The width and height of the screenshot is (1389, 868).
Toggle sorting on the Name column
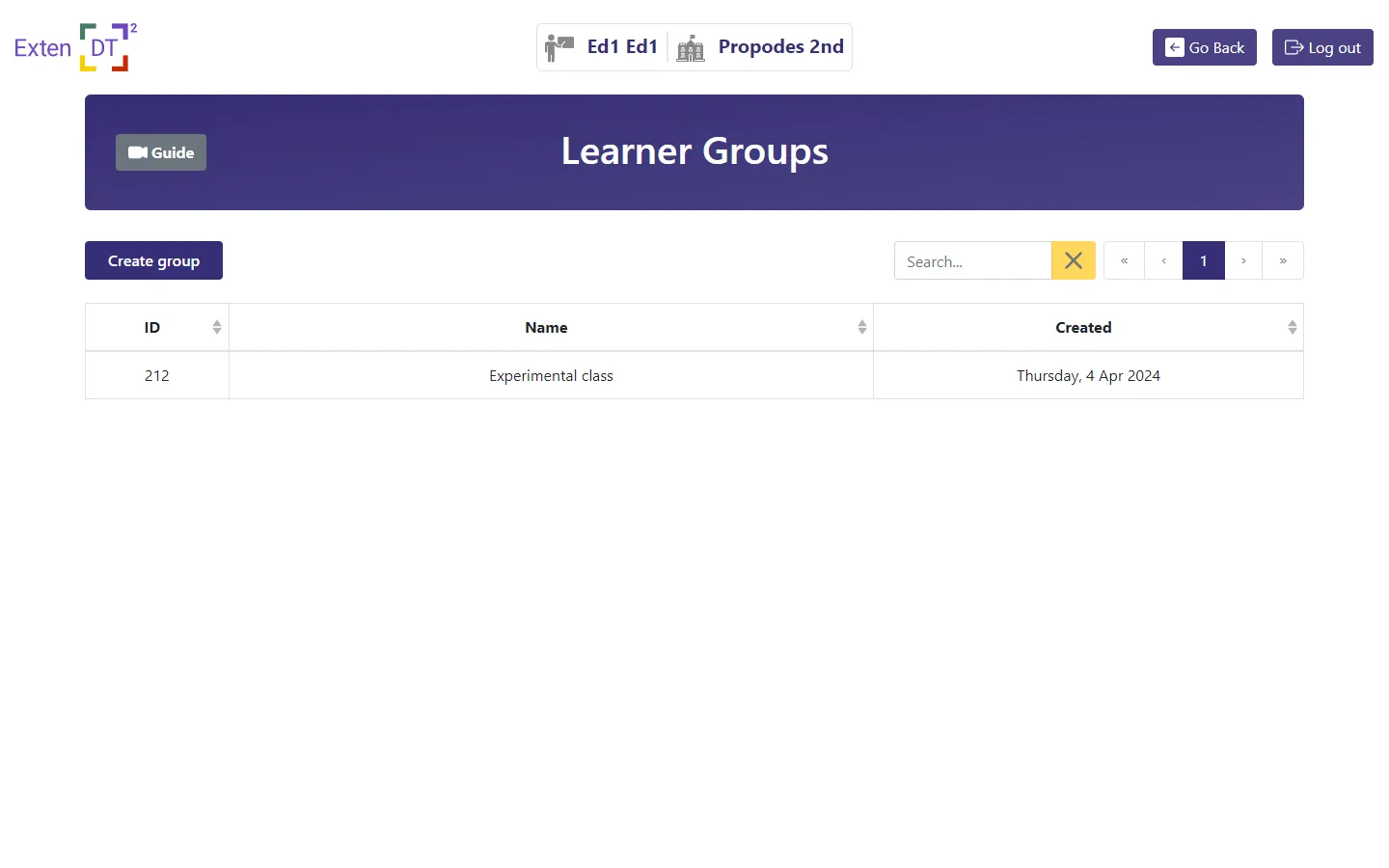861,327
